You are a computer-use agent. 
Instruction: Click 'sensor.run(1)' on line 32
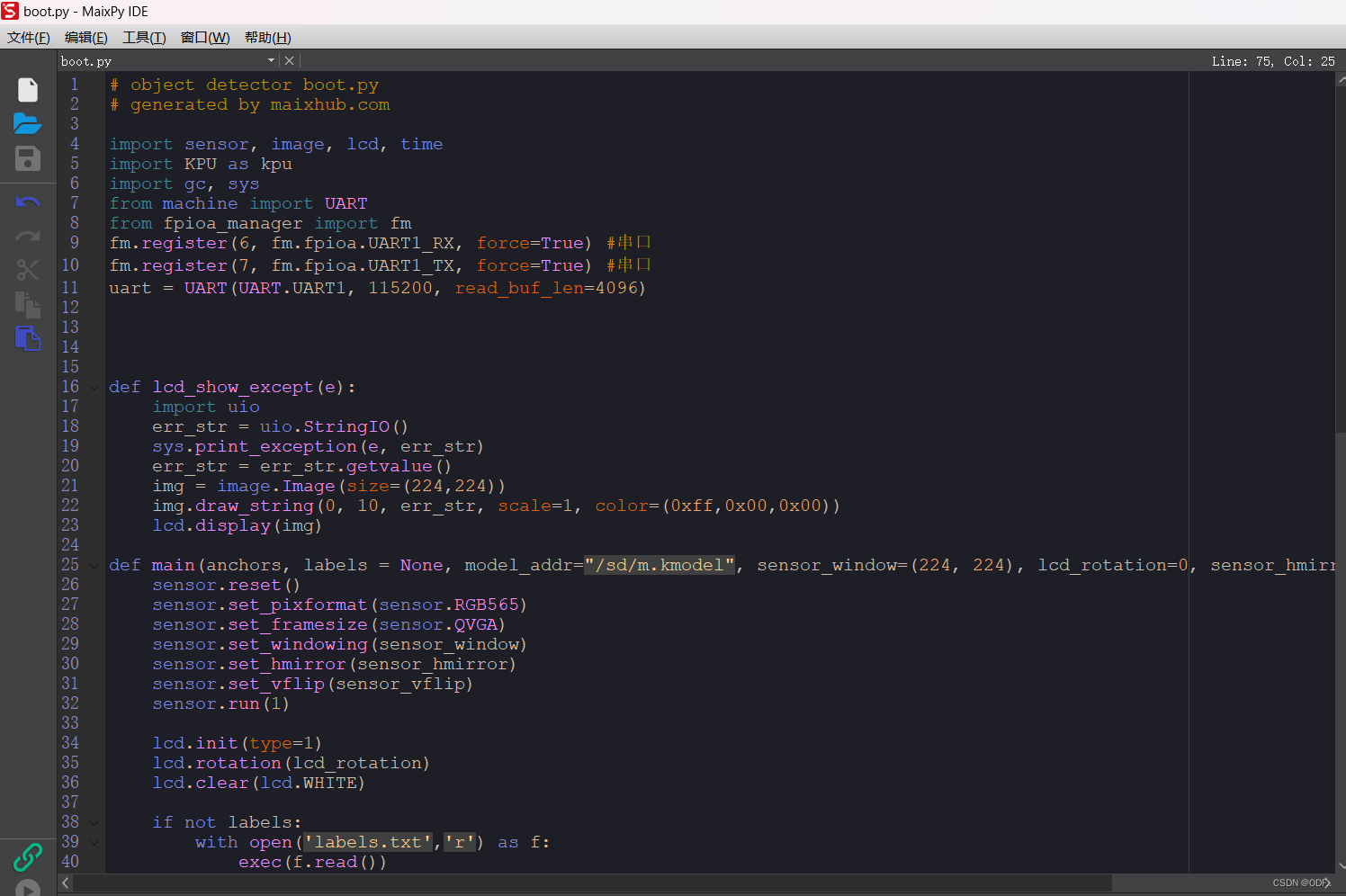point(220,703)
